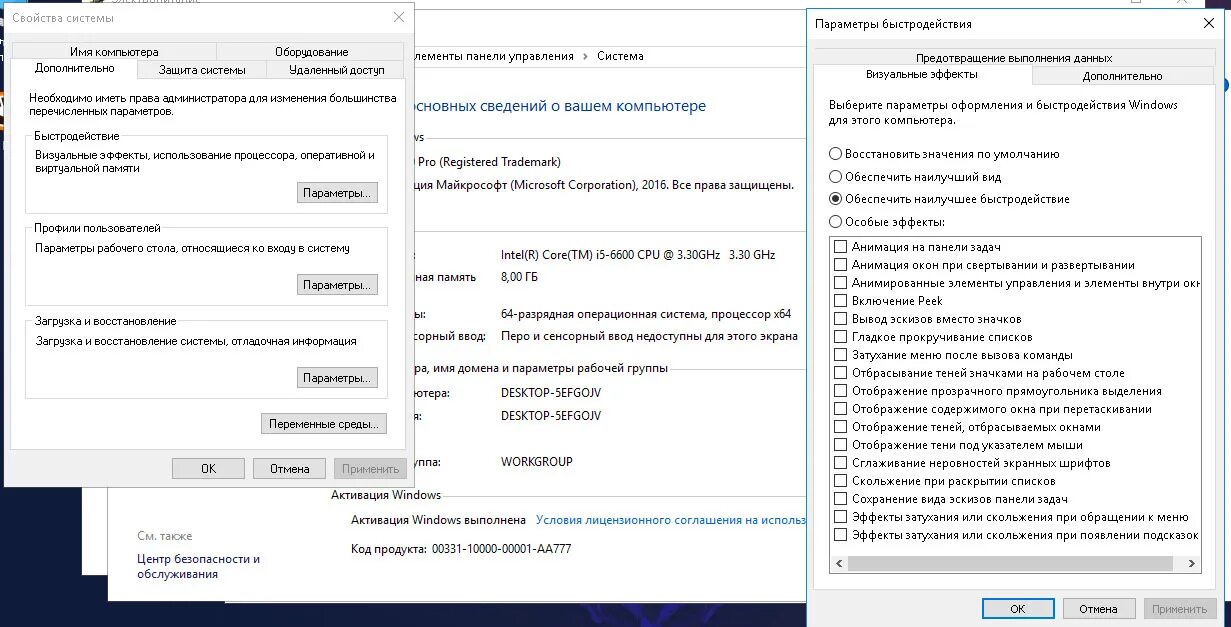Enable эффекты затухания при появлении подсказок
1231x627 pixels.
click(x=841, y=535)
